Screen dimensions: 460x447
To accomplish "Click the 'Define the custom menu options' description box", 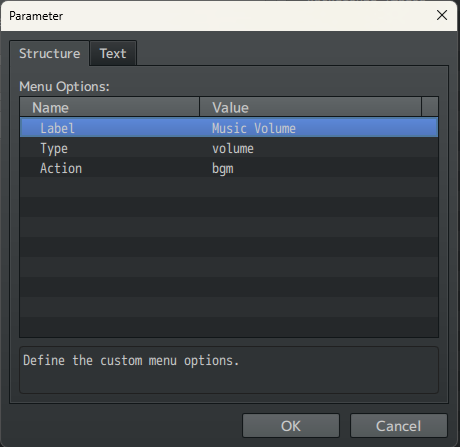I will tap(229, 370).
